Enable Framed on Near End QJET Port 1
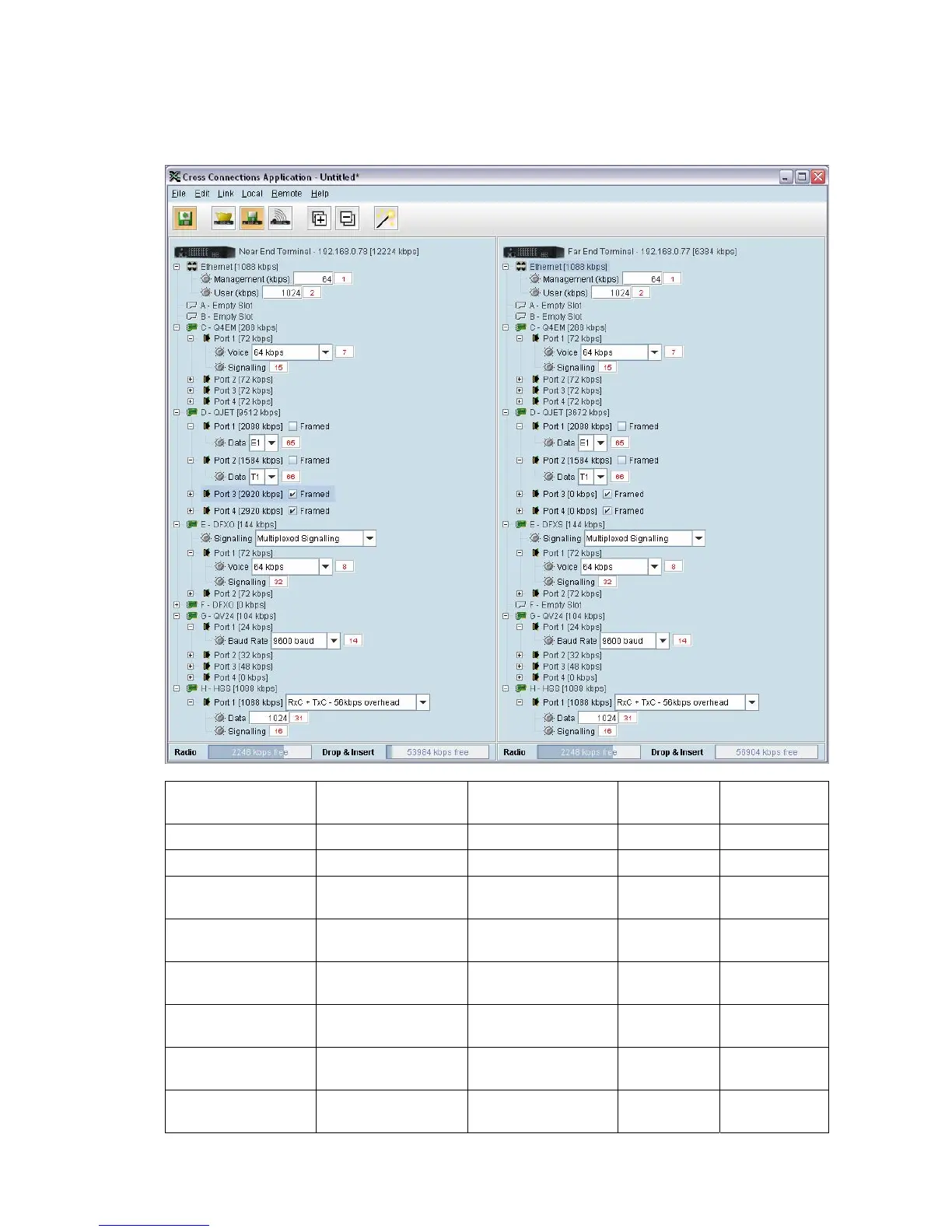Viewport: 952px width, 1232px height. coord(293,426)
